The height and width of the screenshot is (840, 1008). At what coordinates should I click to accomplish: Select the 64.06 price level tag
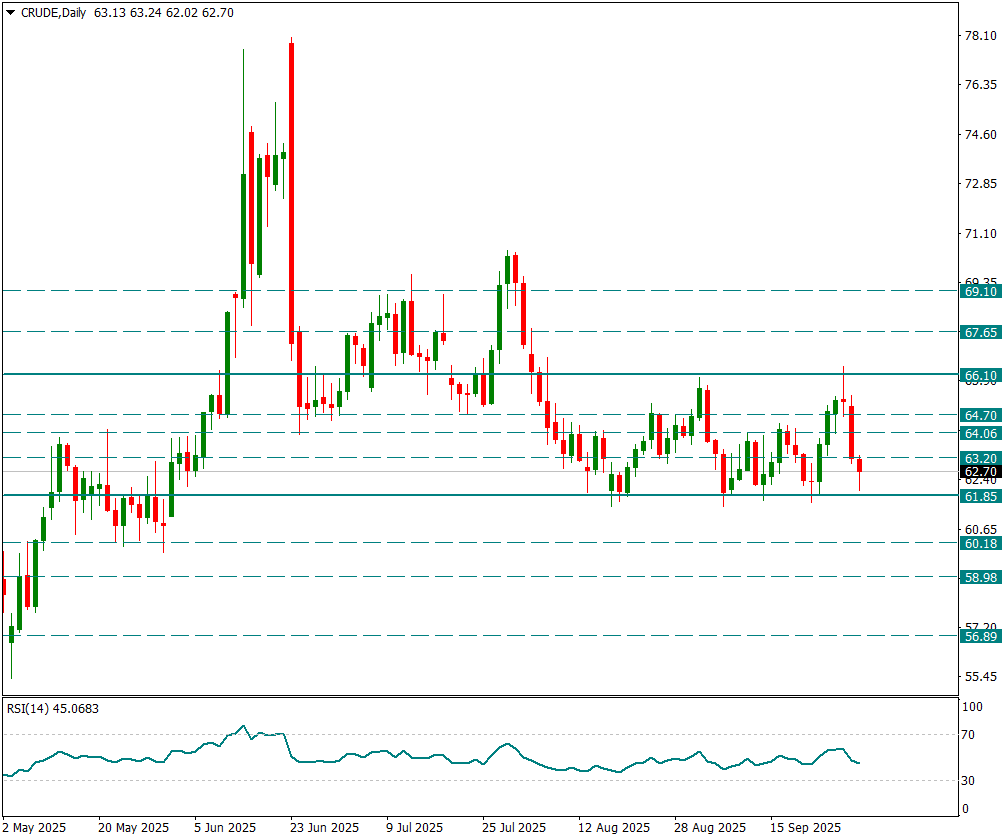point(980,433)
